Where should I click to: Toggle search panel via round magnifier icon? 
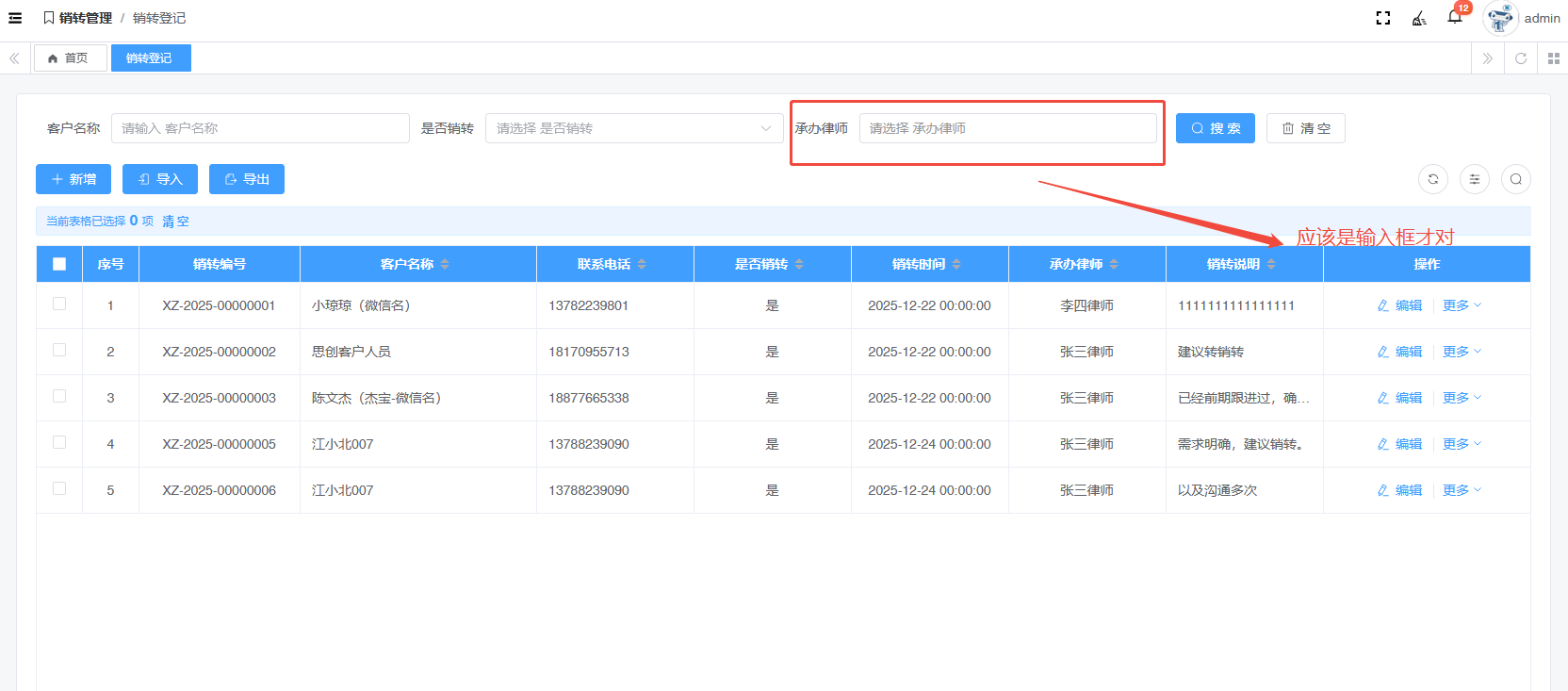(x=1516, y=179)
